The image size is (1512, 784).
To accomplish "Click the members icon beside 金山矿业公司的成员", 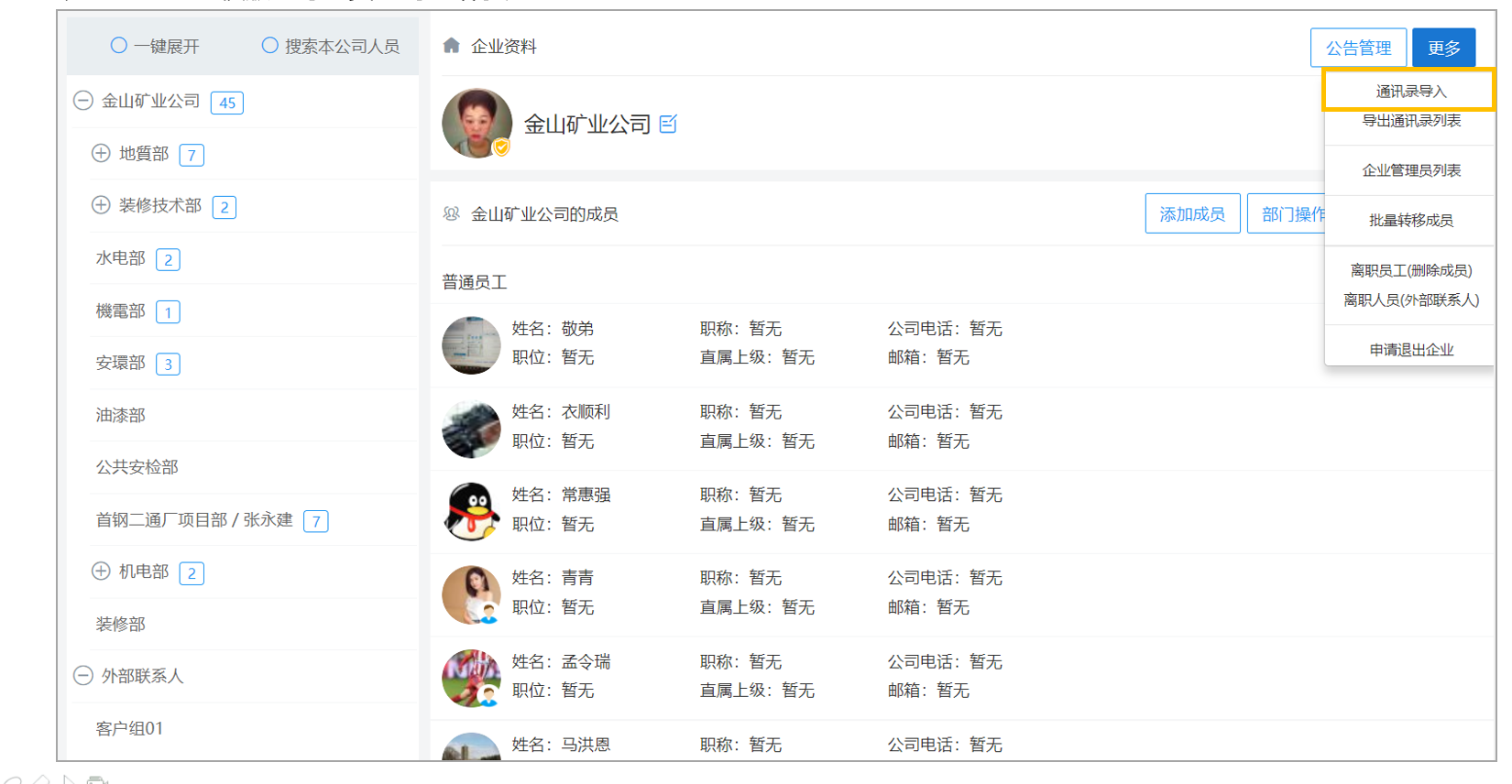I will coord(451,213).
